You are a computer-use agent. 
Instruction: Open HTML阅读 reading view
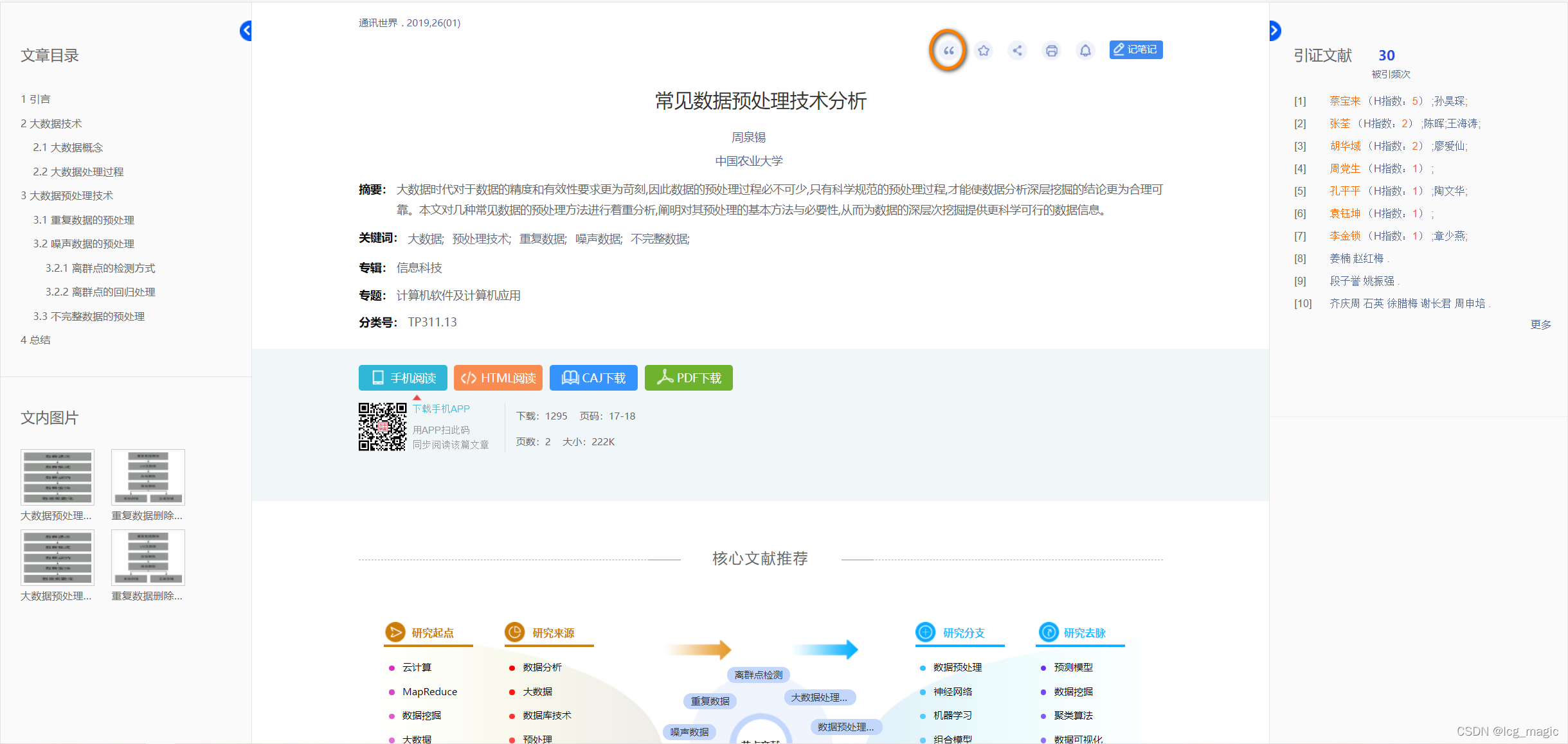498,378
